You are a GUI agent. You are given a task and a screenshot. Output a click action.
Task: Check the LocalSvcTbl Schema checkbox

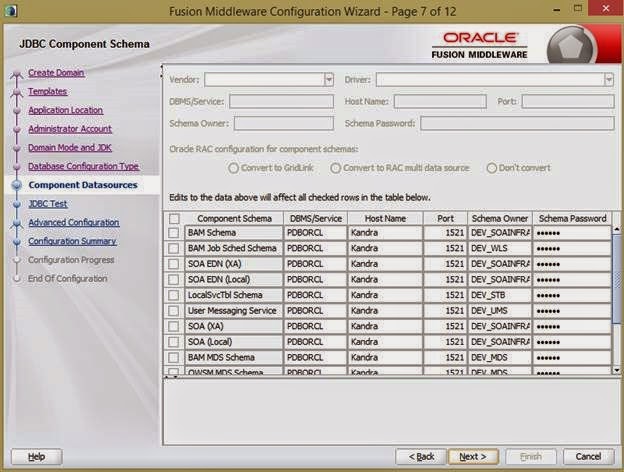tap(174, 295)
